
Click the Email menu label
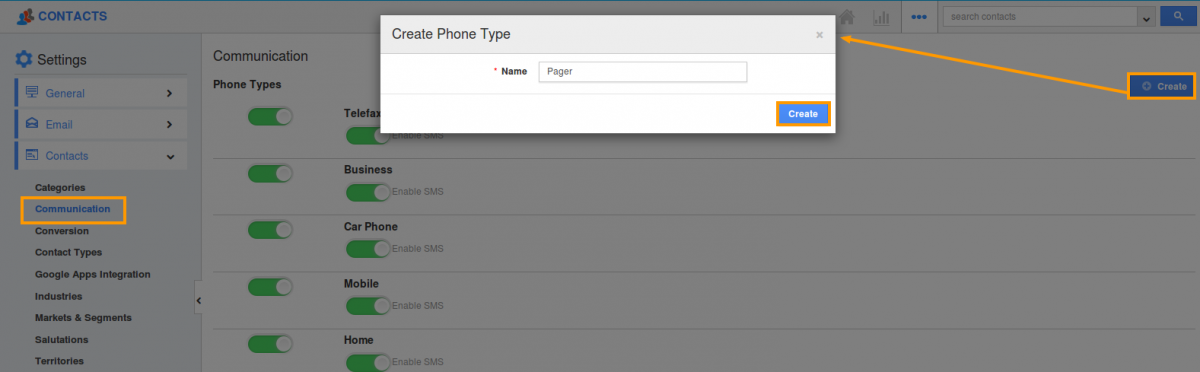[59, 125]
